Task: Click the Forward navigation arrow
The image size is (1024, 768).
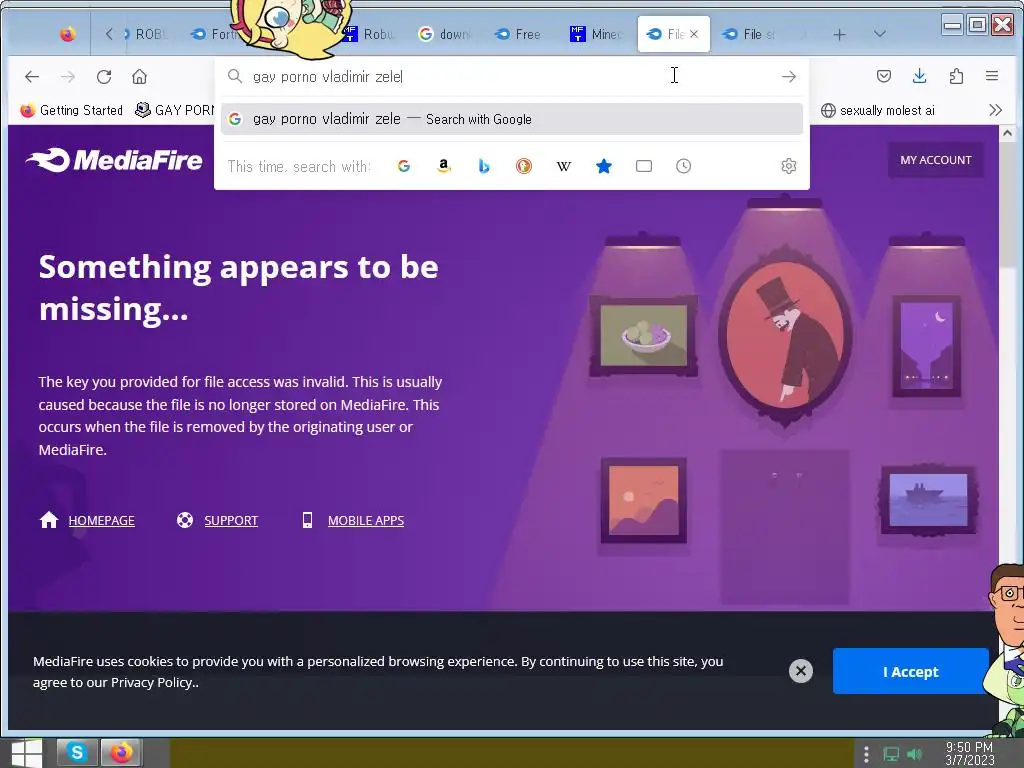Action: point(68,76)
